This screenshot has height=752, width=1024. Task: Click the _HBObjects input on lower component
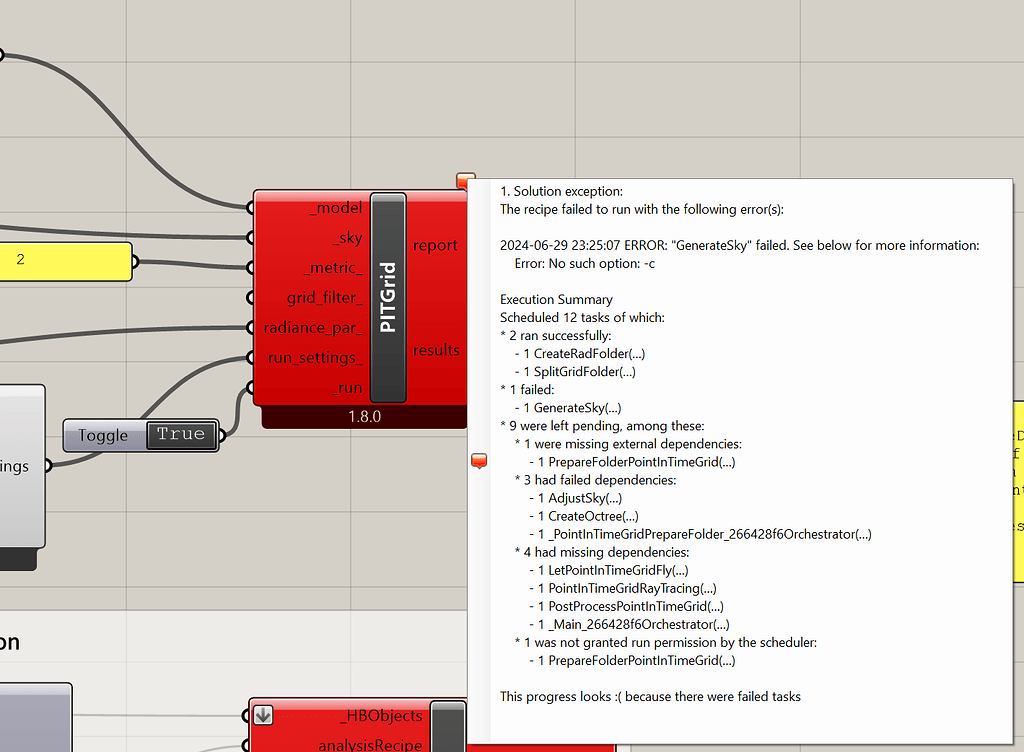pyautogui.click(x=382, y=716)
